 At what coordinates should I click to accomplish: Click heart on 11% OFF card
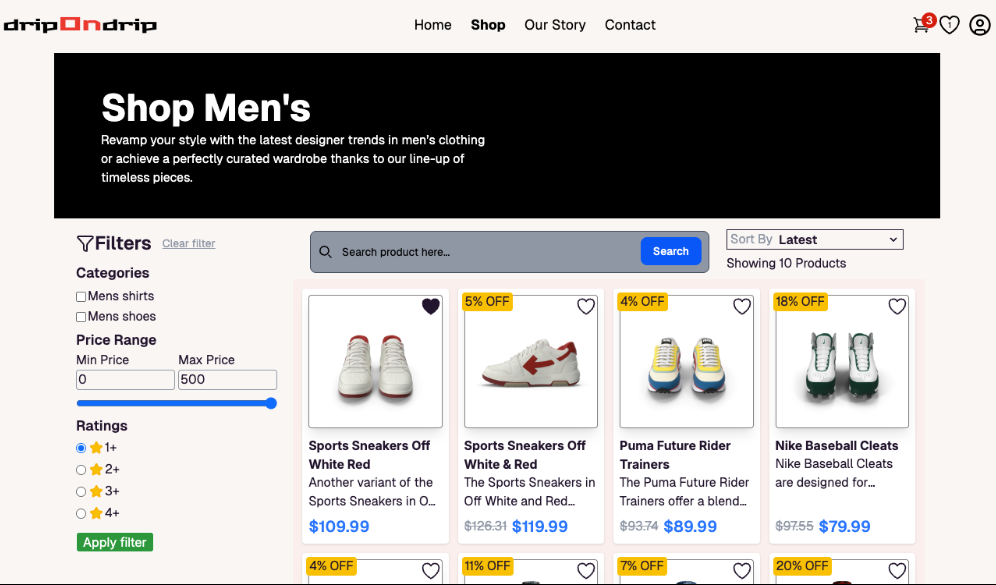(586, 570)
